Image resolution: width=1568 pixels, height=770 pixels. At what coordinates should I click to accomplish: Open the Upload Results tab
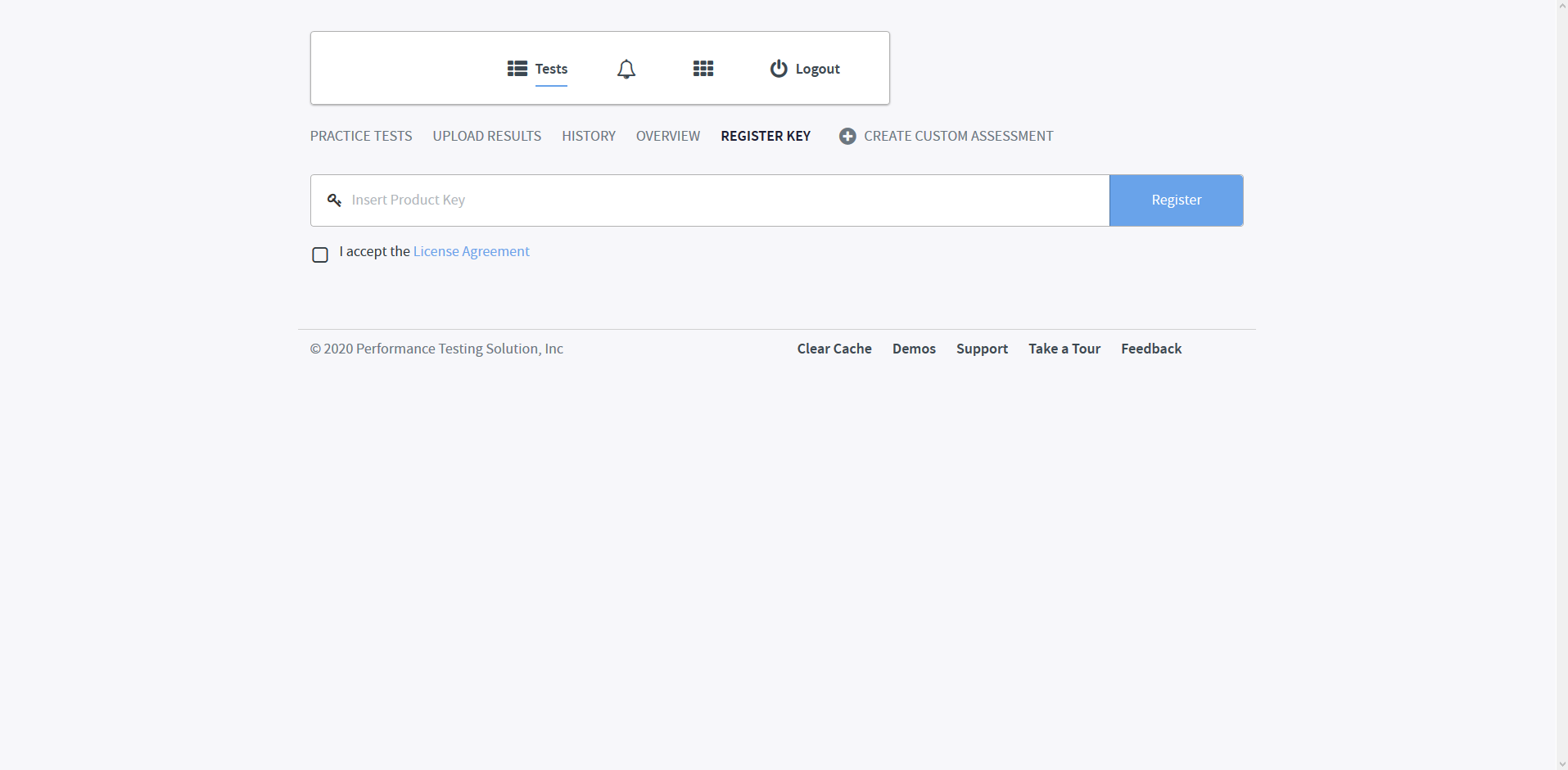coord(487,136)
